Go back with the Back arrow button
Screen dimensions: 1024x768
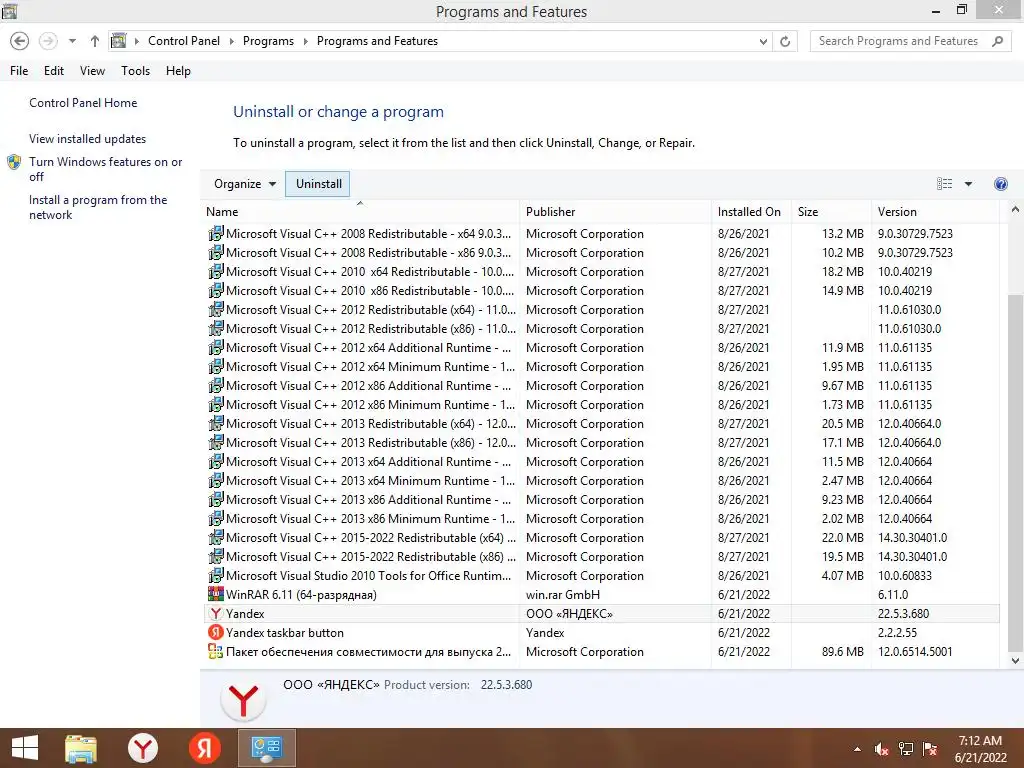(20, 41)
